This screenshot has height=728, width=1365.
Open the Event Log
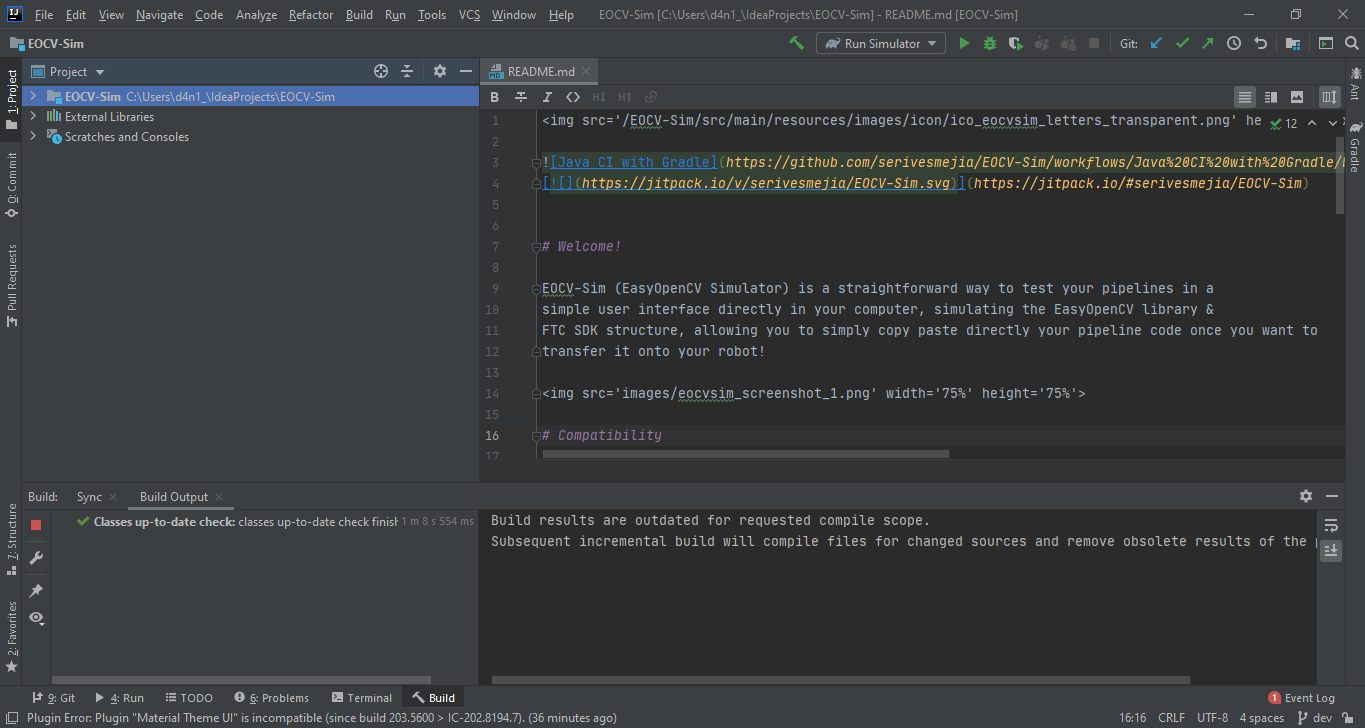1301,698
